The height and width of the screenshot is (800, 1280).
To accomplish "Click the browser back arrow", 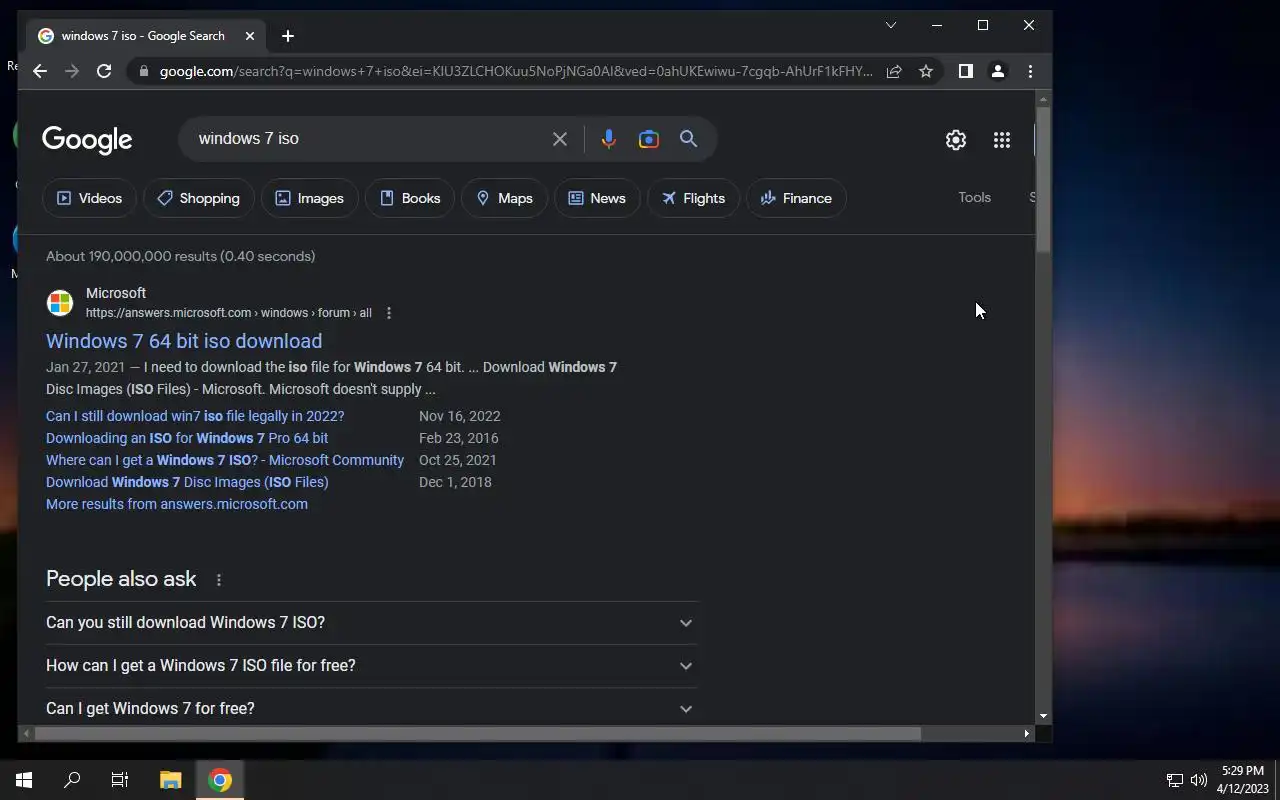I will click(40, 71).
